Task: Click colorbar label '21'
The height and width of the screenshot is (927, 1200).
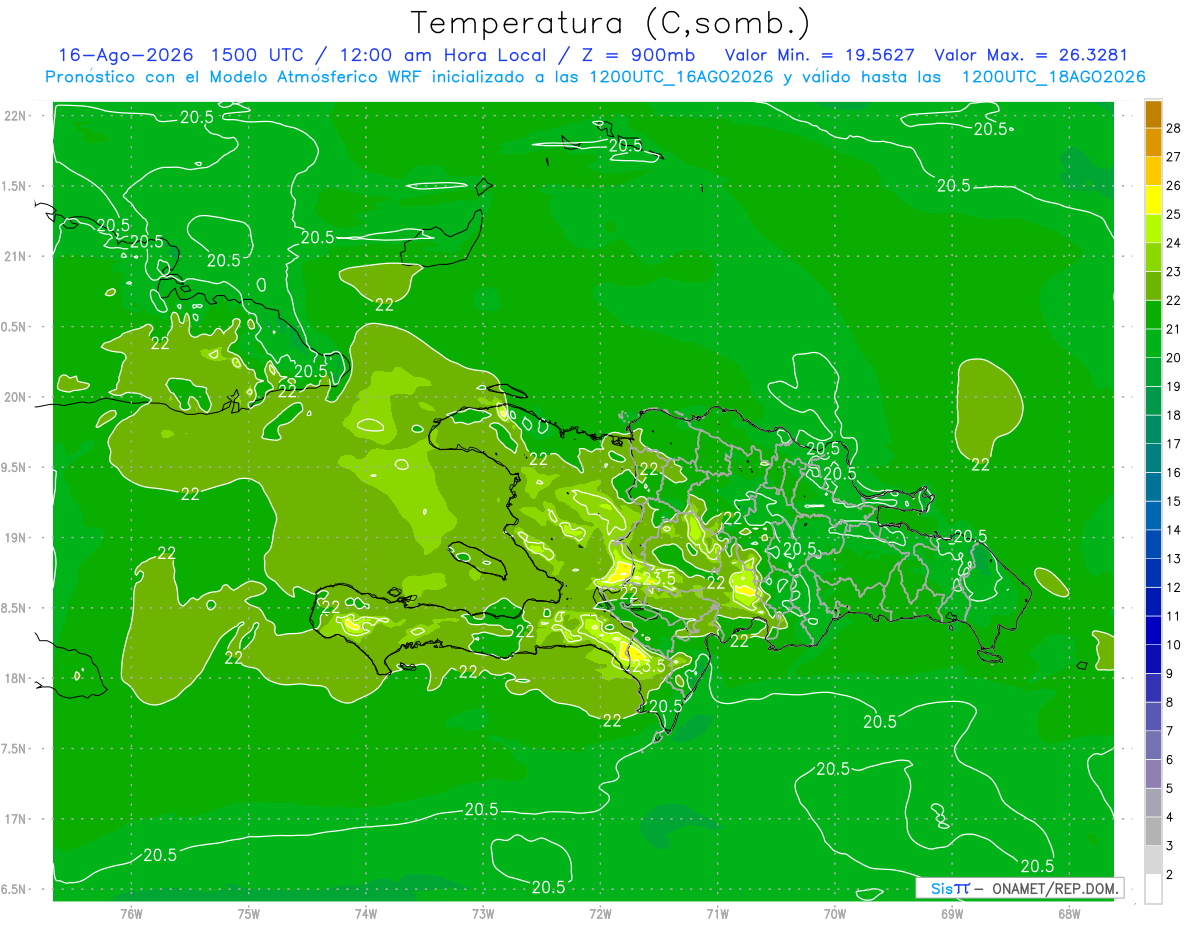Action: click(x=1174, y=329)
